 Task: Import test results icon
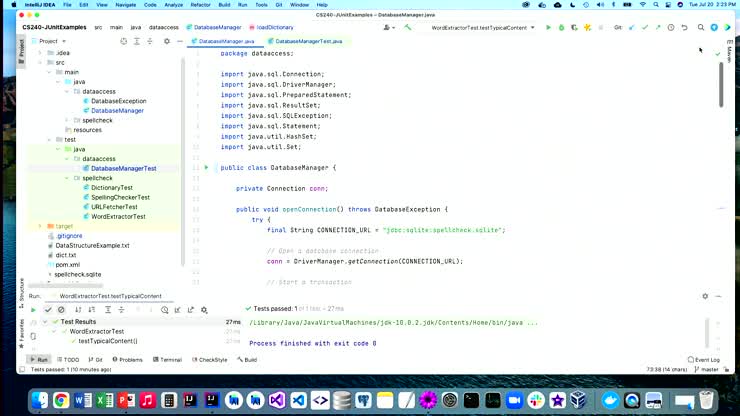[x=177, y=310]
